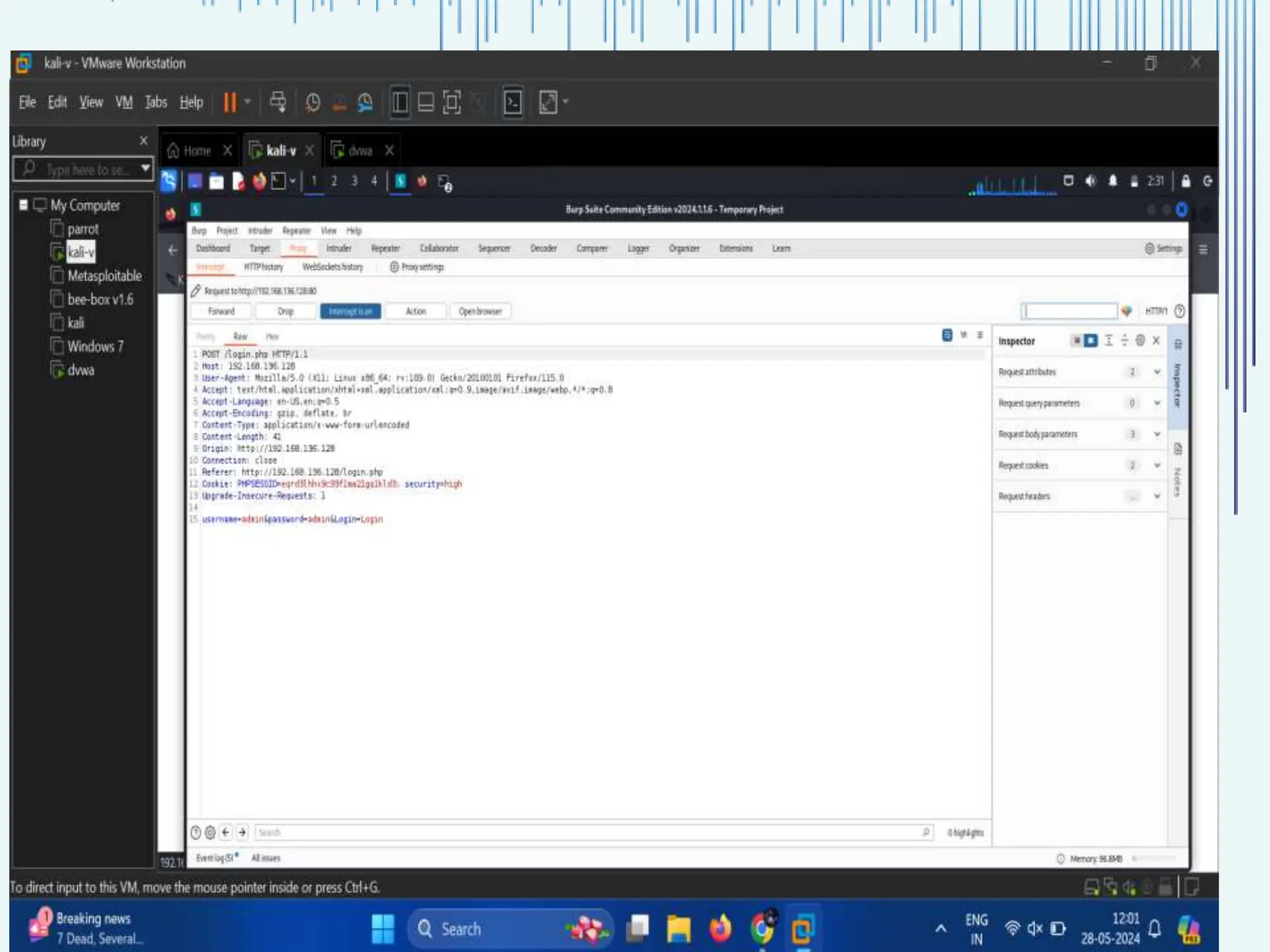The height and width of the screenshot is (952, 1270).
Task: Expand Request cookies chevron
Action: tap(1157, 465)
